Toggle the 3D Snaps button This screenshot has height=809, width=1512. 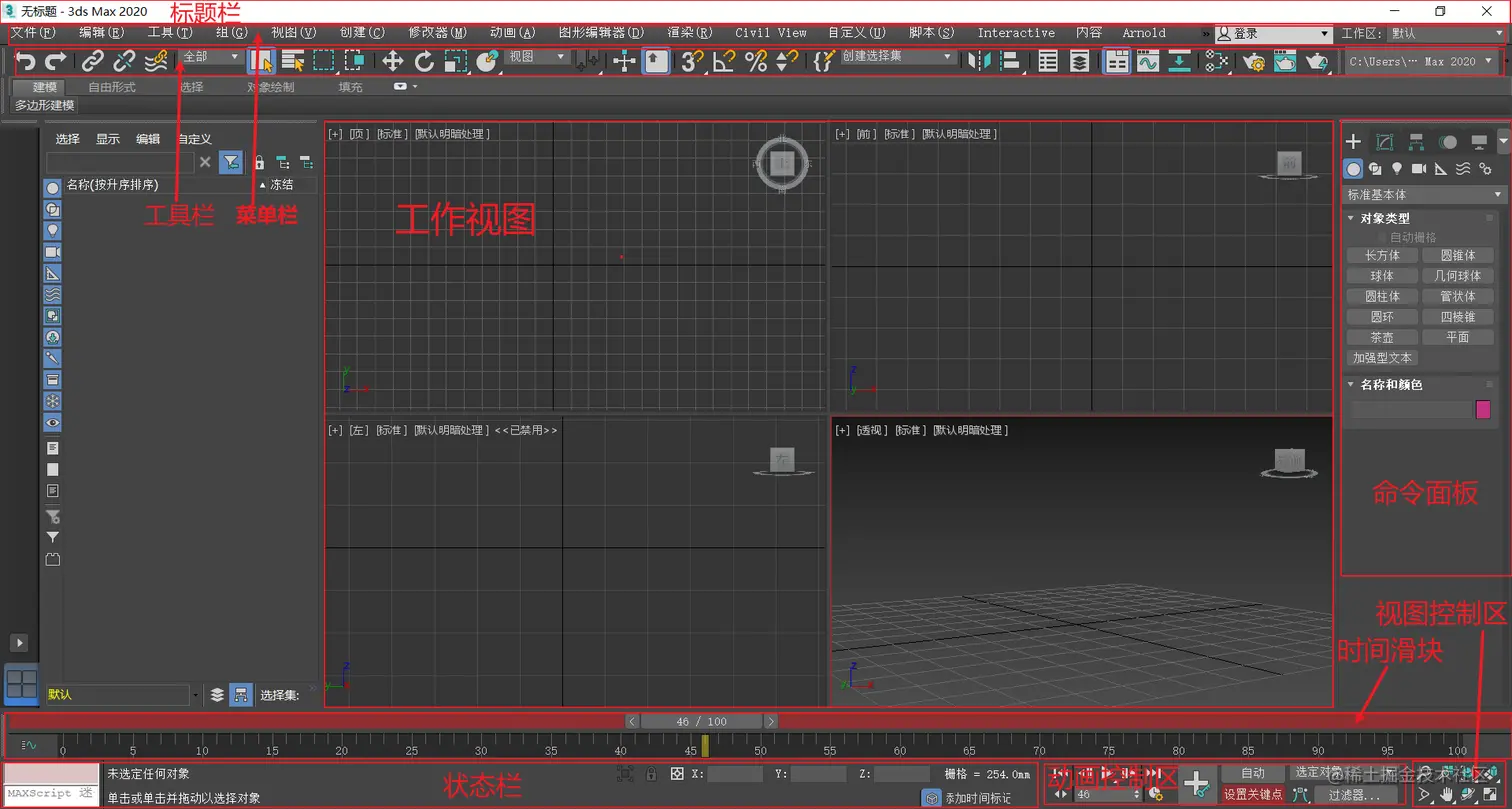tap(692, 62)
